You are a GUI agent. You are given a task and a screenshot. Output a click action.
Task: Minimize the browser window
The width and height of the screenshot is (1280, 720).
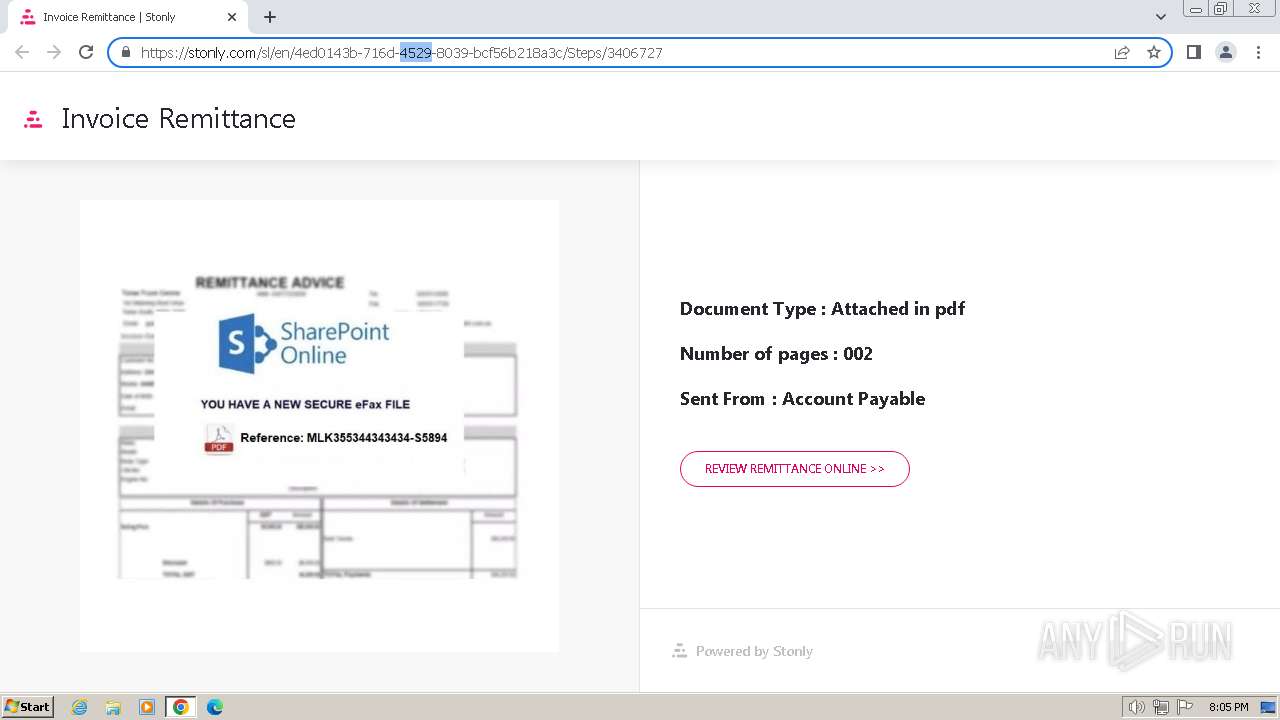(x=1195, y=9)
